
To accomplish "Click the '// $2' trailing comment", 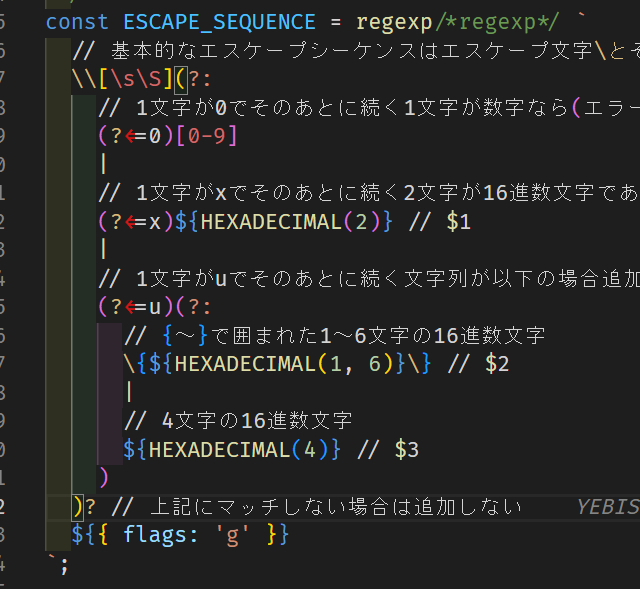I will 478,364.
